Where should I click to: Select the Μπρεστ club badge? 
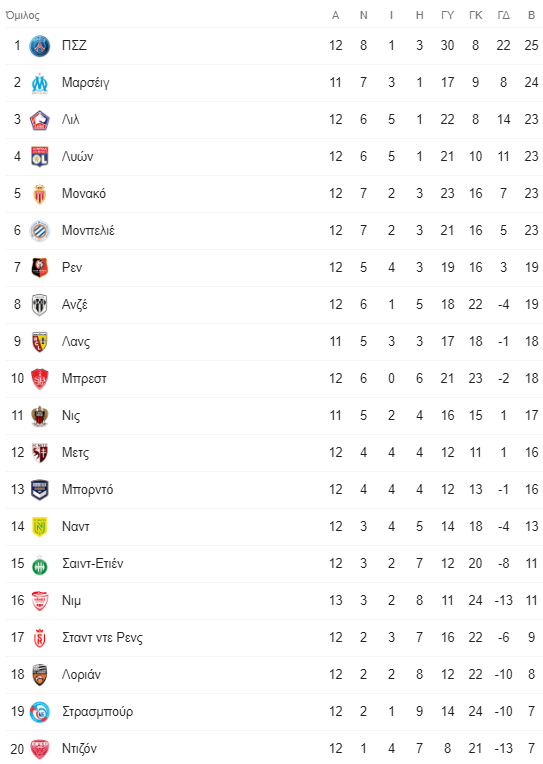pos(39,379)
